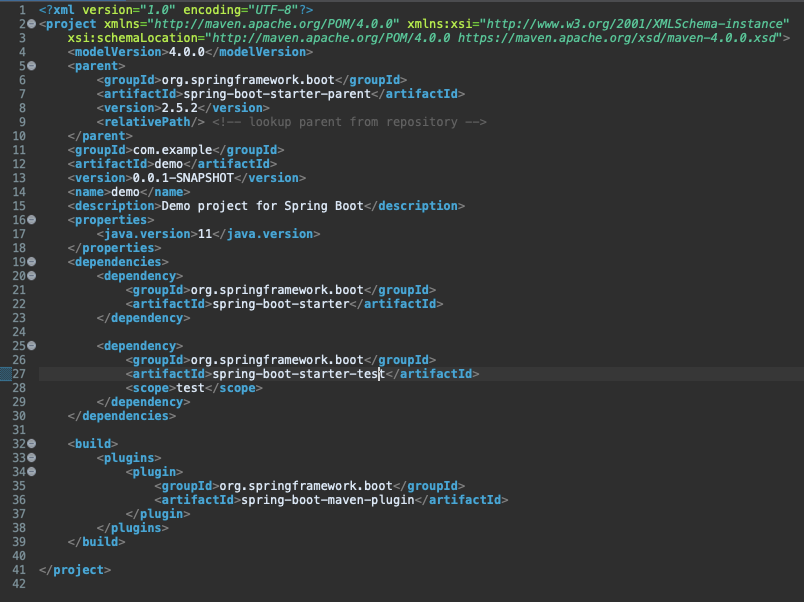804x602 pixels.
Task: Click name value demo on line 14
Action: 125,192
